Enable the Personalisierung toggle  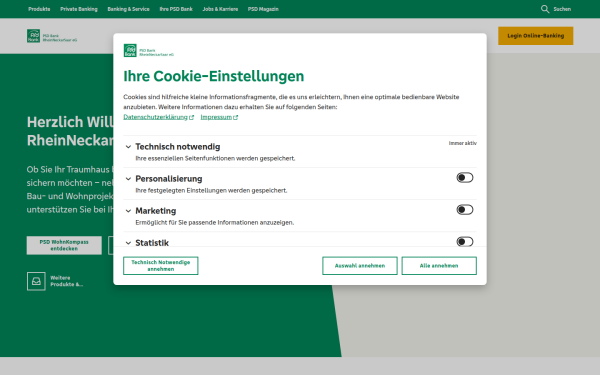[x=465, y=178]
